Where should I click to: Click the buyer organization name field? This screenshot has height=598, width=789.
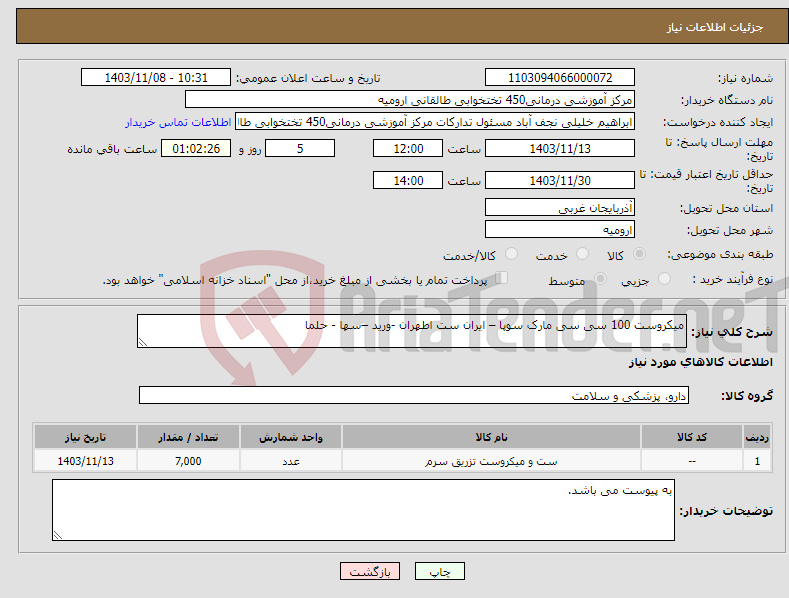(410, 100)
